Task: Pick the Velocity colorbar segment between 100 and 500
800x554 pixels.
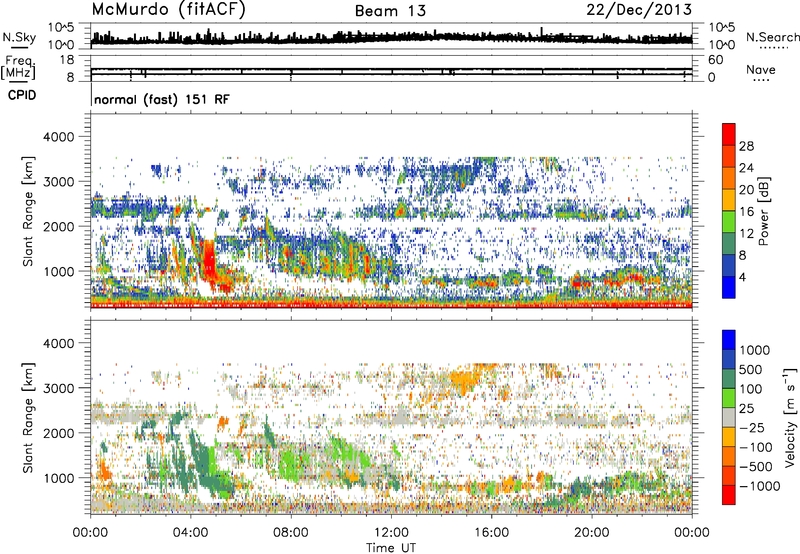Action: (729, 379)
